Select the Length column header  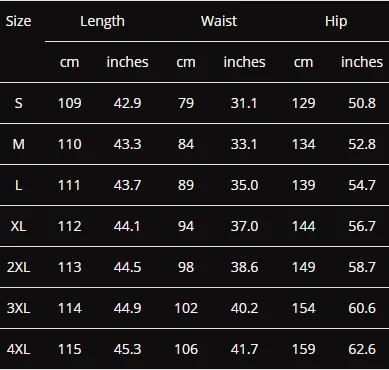point(102,21)
